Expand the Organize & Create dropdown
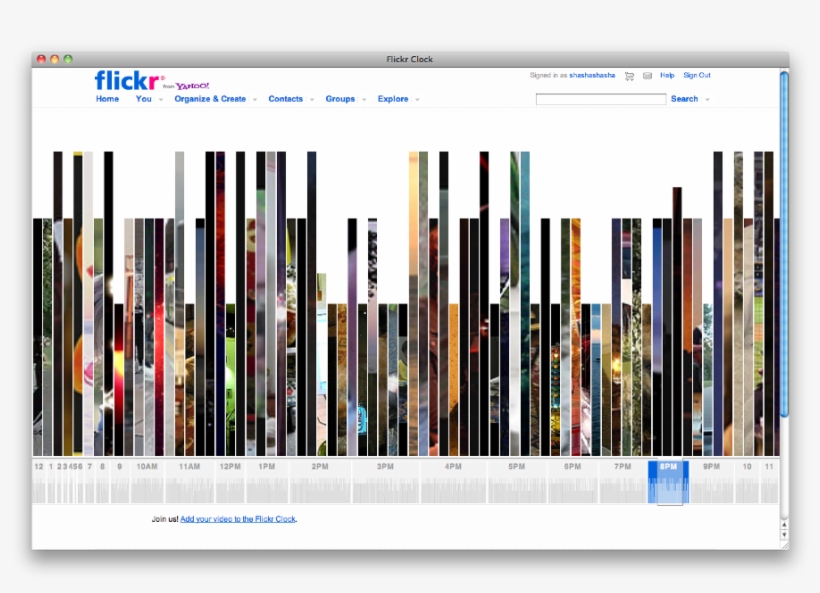820x593 pixels. (x=254, y=99)
